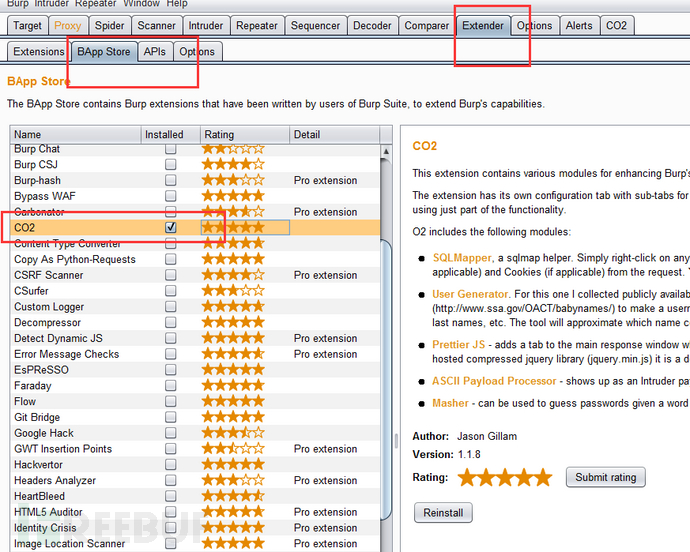Sort the list by Name column header
The width and height of the screenshot is (690, 552).
(x=75, y=134)
